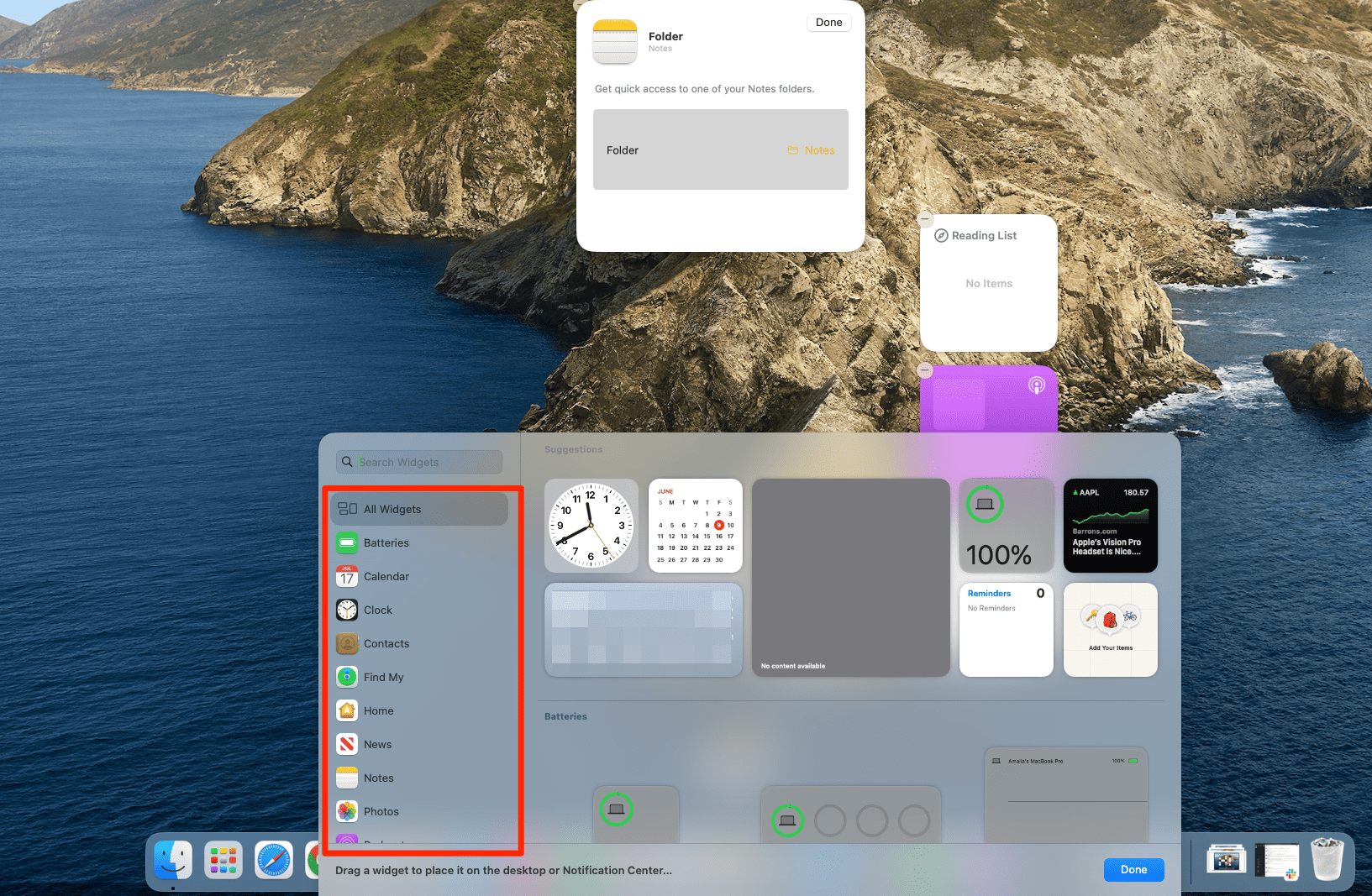Remove the purple Podcasts widget
1372x896 pixels.
925,370
